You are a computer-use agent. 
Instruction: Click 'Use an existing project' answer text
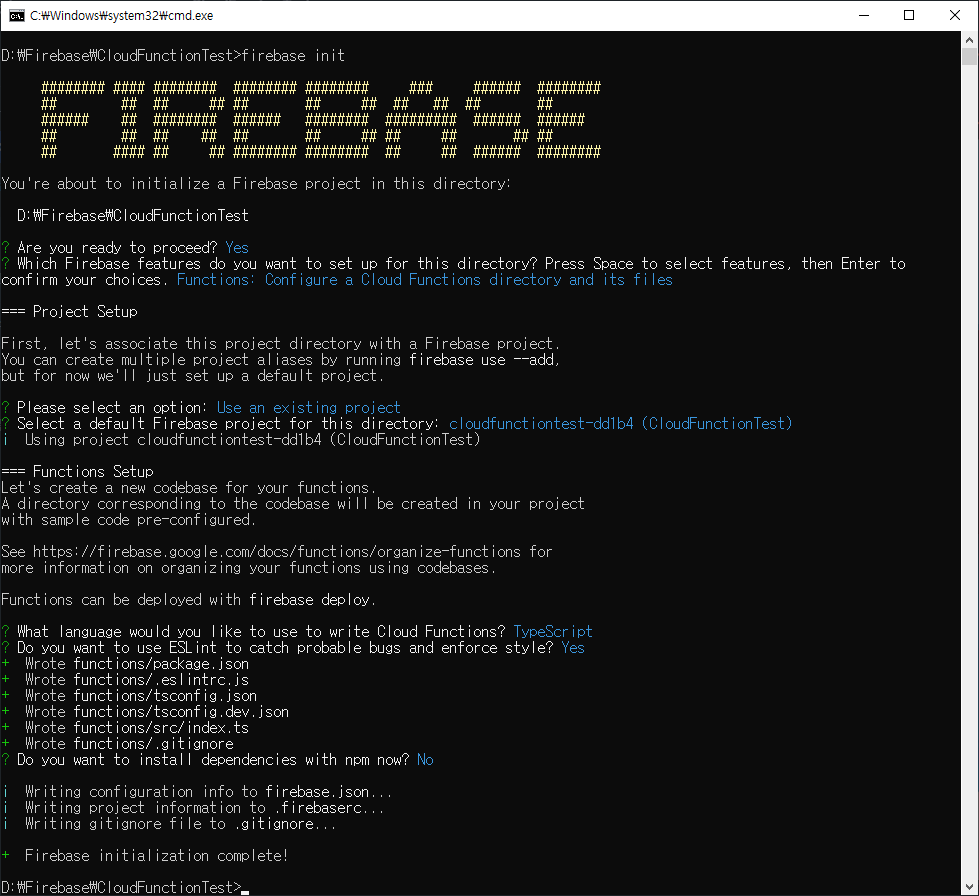click(x=308, y=408)
